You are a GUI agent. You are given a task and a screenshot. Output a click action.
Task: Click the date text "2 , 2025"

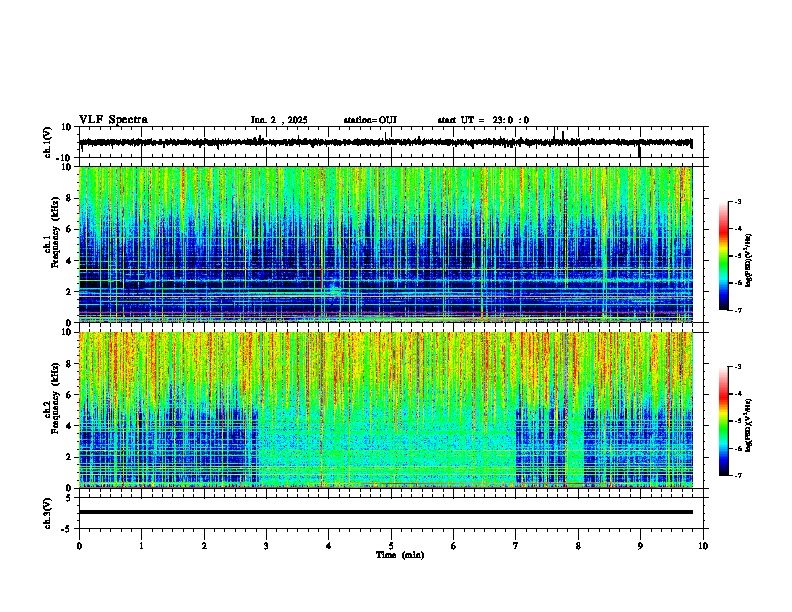pyautogui.click(x=288, y=120)
